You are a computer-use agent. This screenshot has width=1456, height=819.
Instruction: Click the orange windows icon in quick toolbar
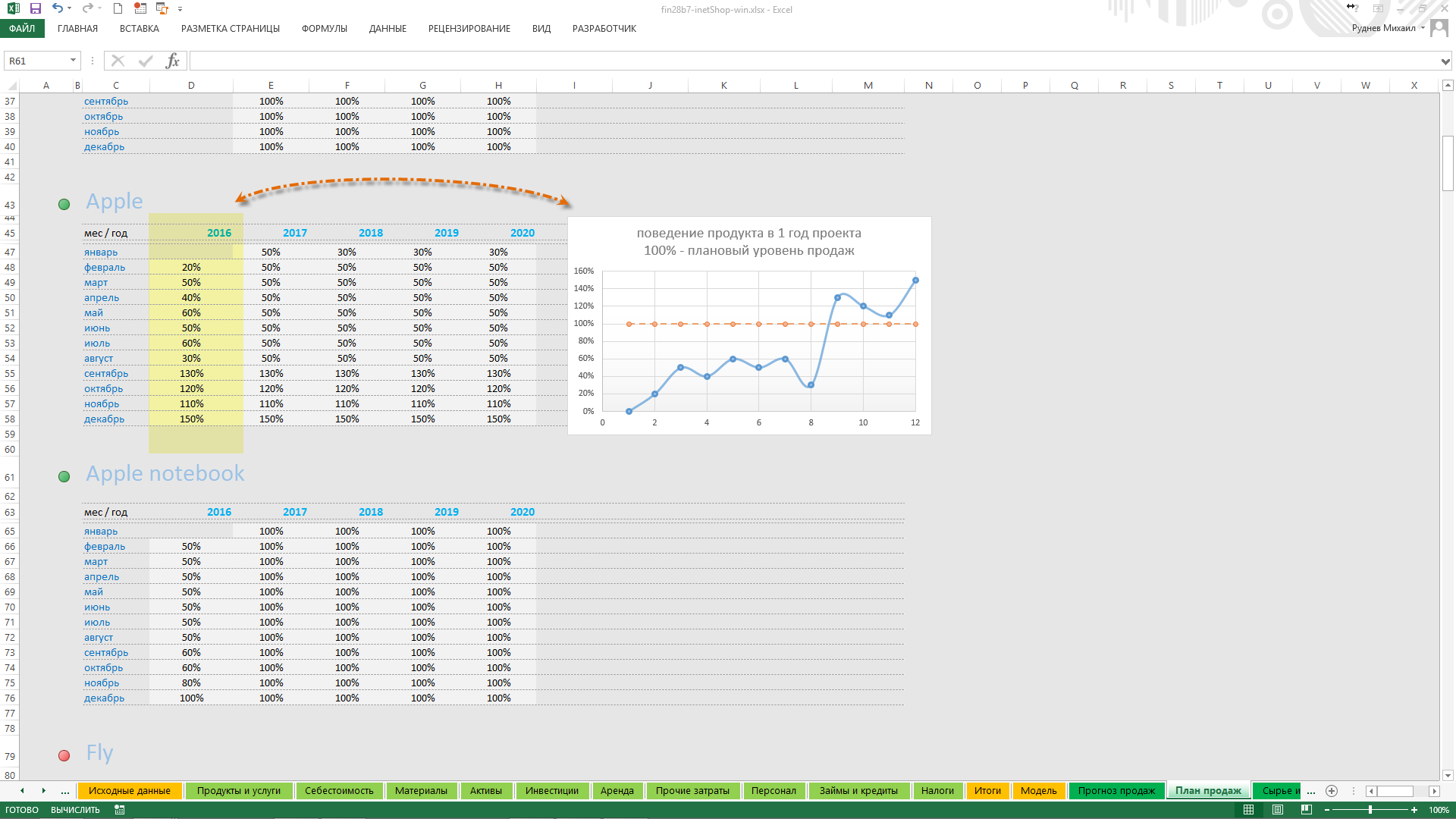tap(162, 8)
